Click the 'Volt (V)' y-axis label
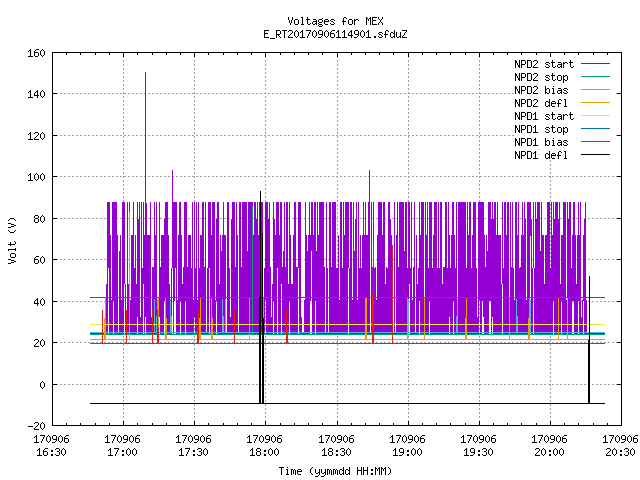The height and width of the screenshot is (480, 640). pos(12,240)
